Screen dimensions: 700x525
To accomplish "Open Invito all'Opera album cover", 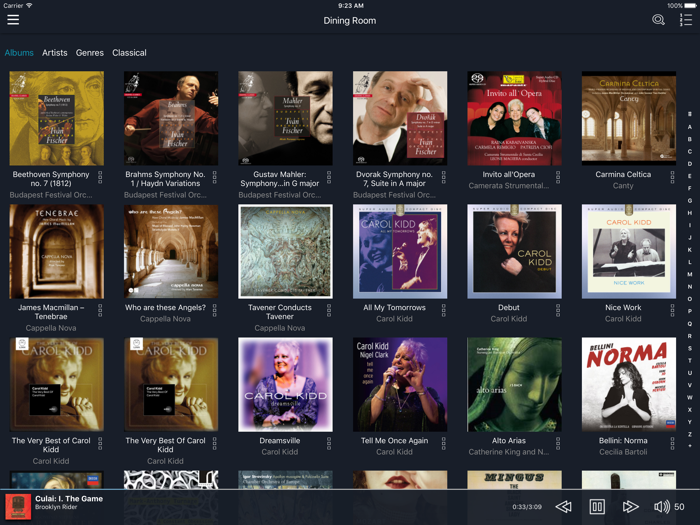I will pos(514,118).
